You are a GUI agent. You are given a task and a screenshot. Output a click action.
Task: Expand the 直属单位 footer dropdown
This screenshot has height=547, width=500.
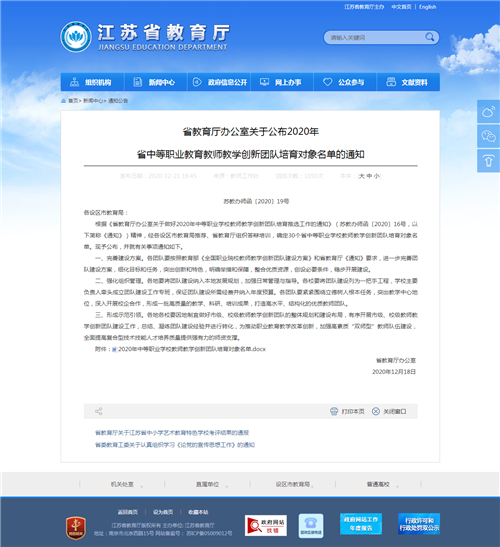[207, 484]
